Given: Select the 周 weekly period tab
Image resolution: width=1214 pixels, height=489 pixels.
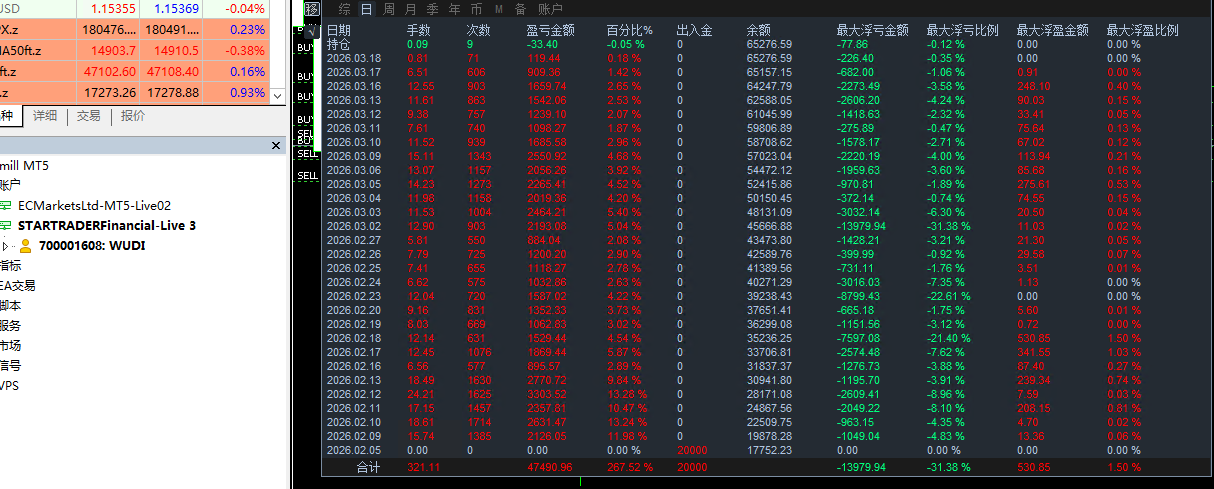Looking at the screenshot, I should tap(389, 9).
